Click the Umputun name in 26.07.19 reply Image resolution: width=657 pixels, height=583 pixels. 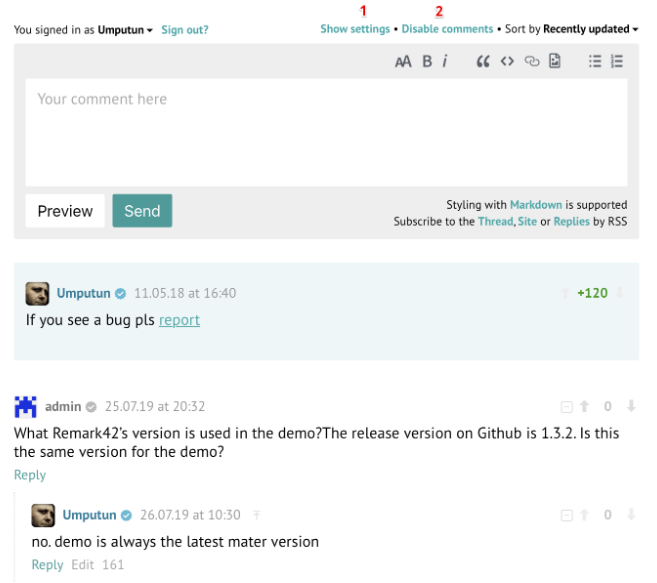pos(89,515)
